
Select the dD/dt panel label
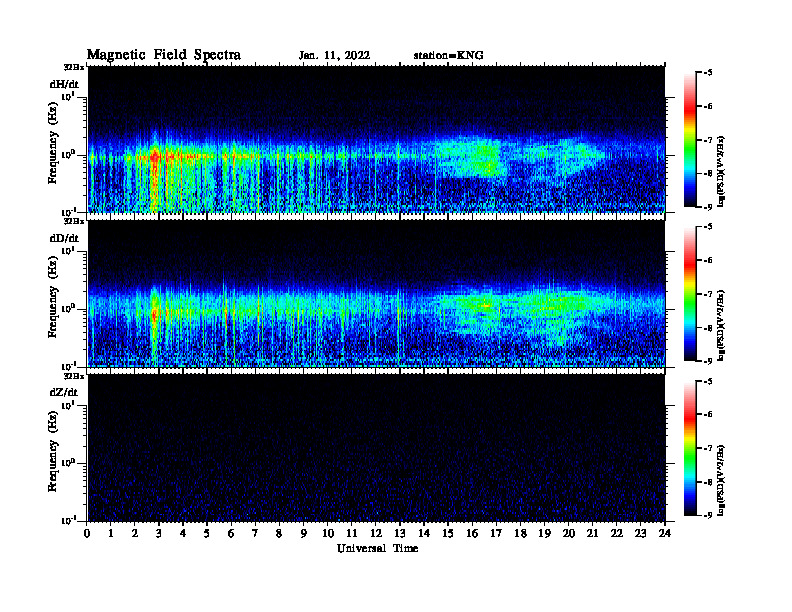coord(64,238)
